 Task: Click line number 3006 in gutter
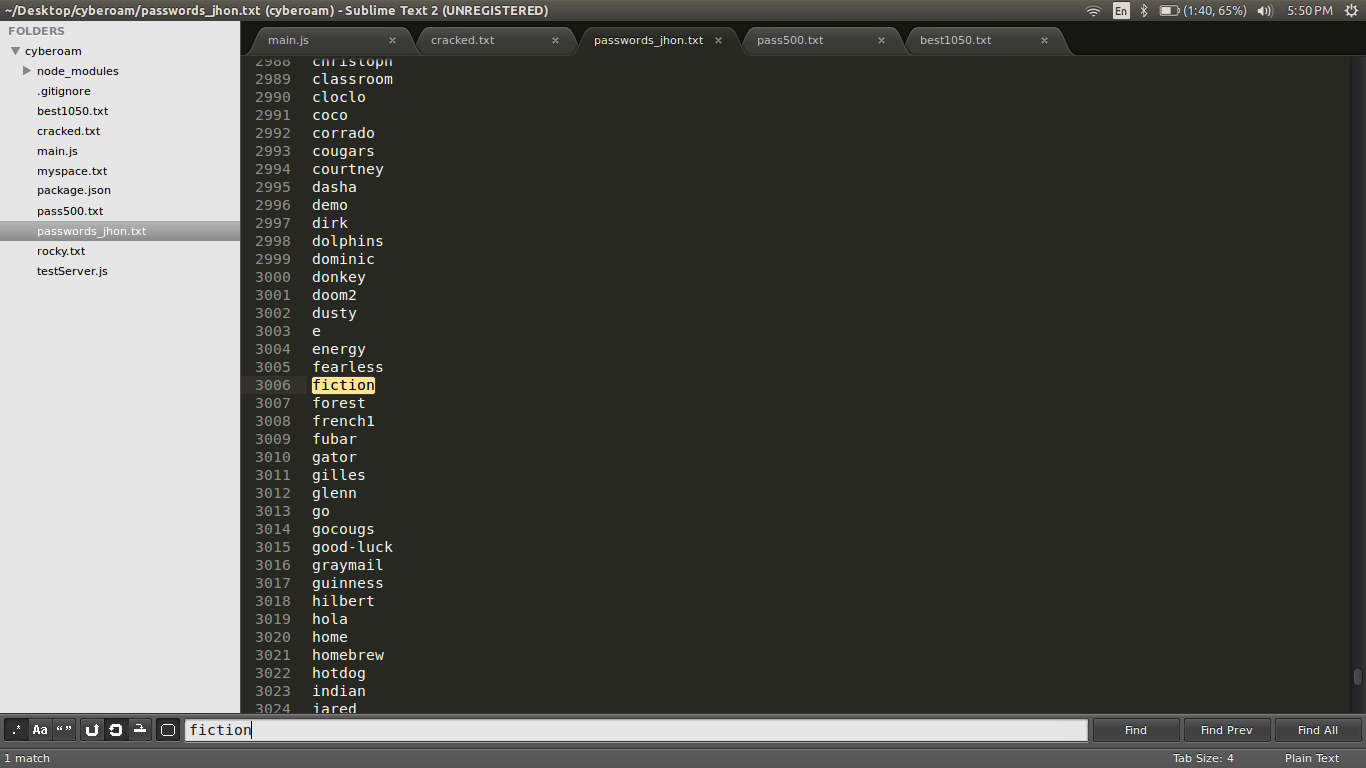273,385
